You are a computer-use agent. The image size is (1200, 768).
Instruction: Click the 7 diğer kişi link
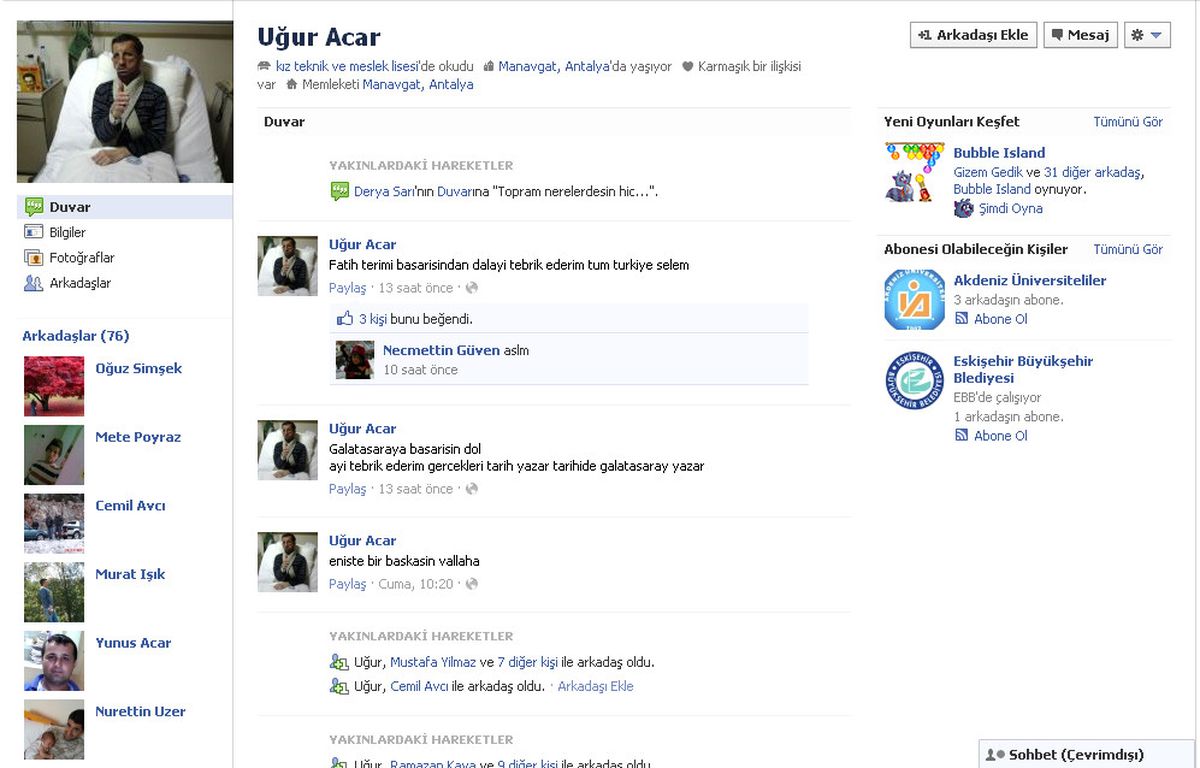coord(527,662)
